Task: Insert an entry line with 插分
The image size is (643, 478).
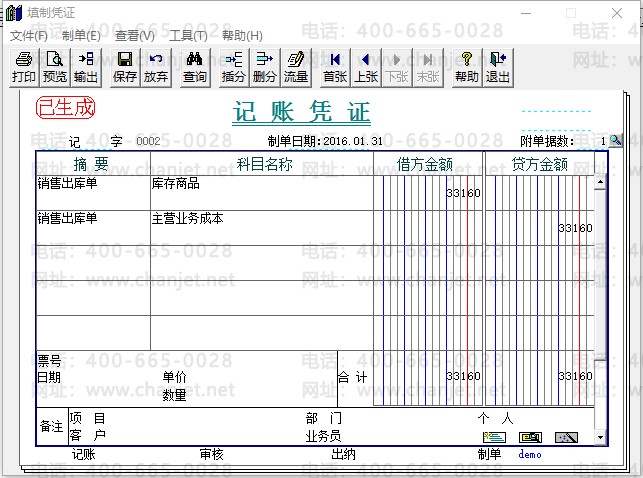Action: click(x=234, y=67)
